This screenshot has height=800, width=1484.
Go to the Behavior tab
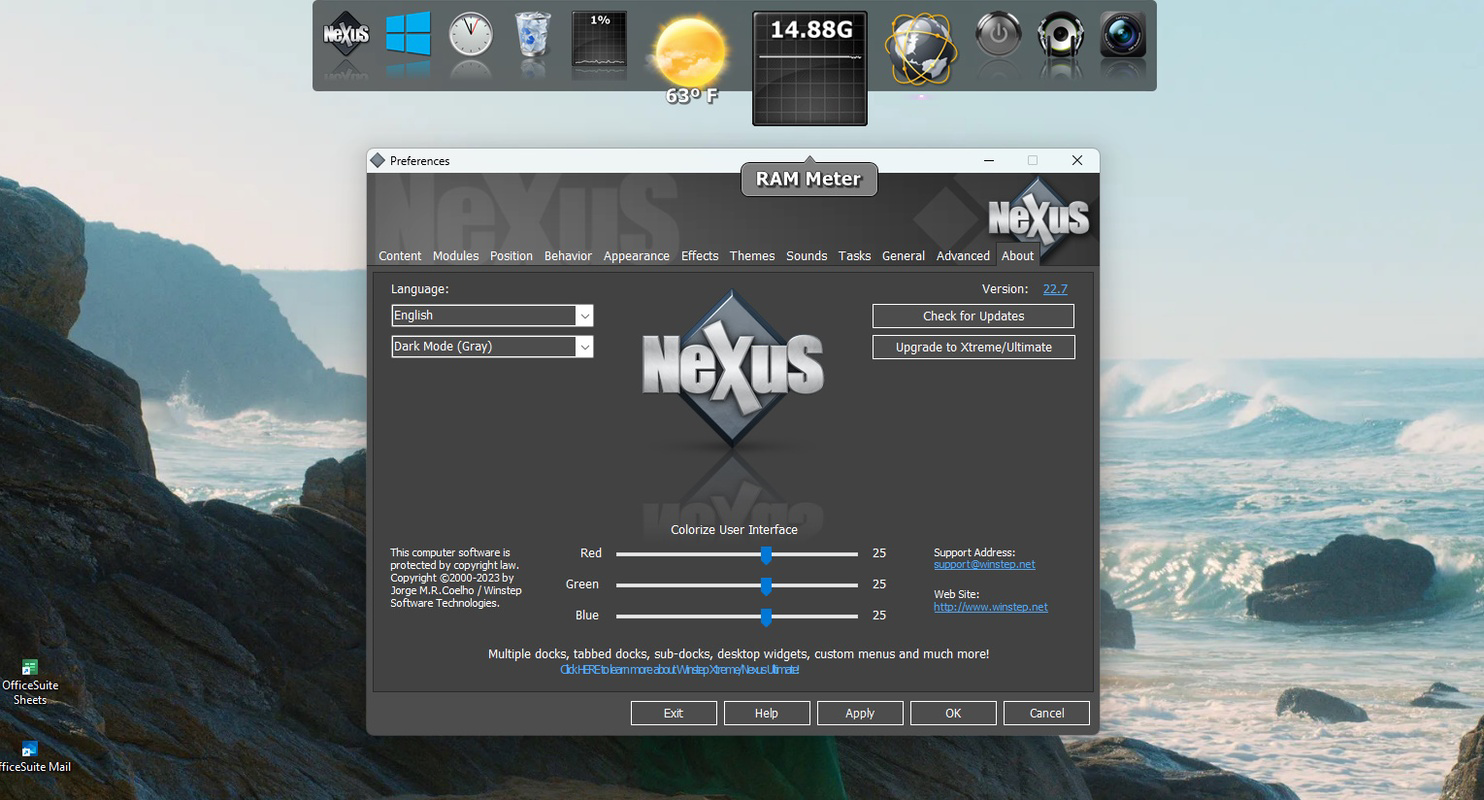tap(568, 256)
